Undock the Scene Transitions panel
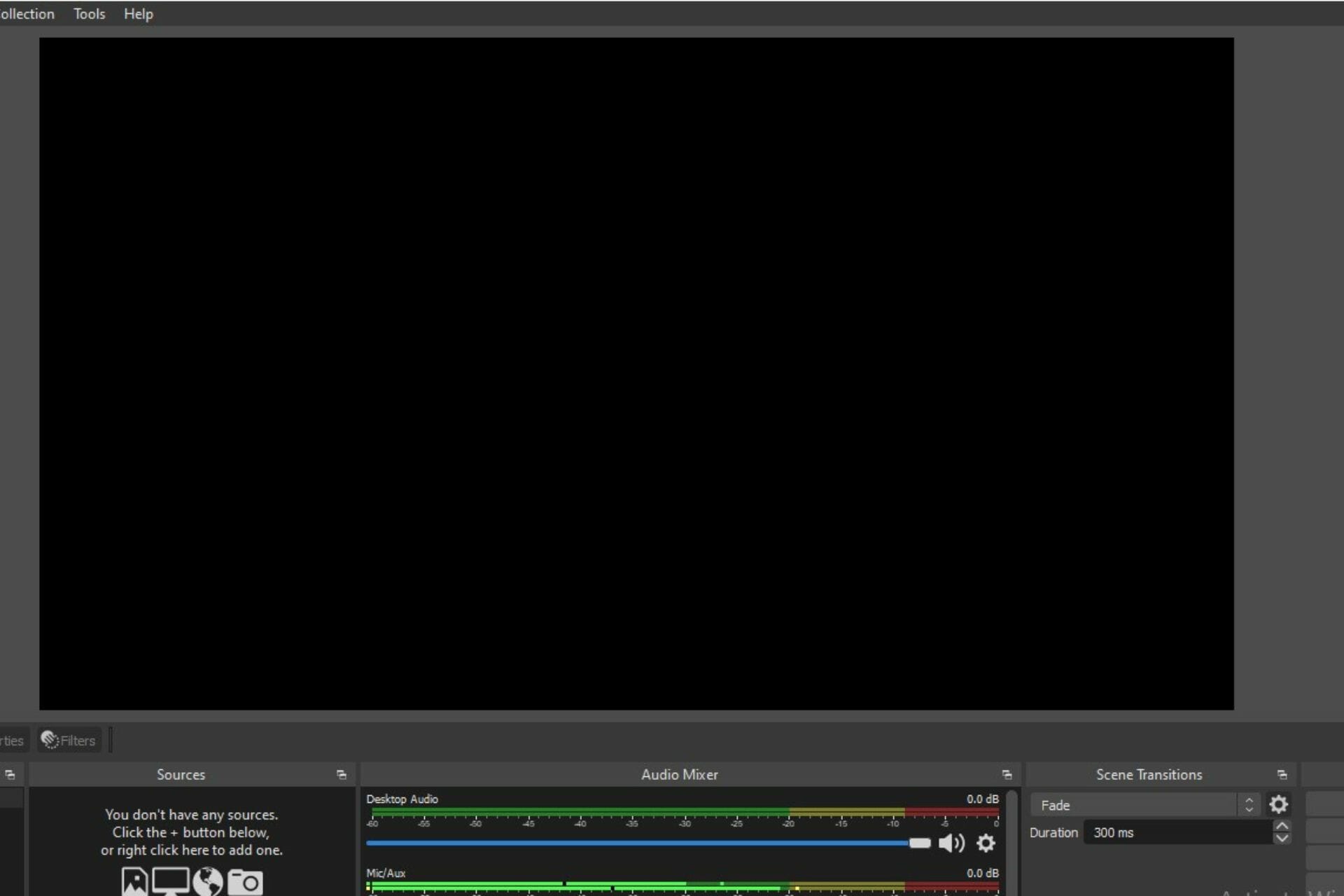The width and height of the screenshot is (1344, 896). 1282,774
